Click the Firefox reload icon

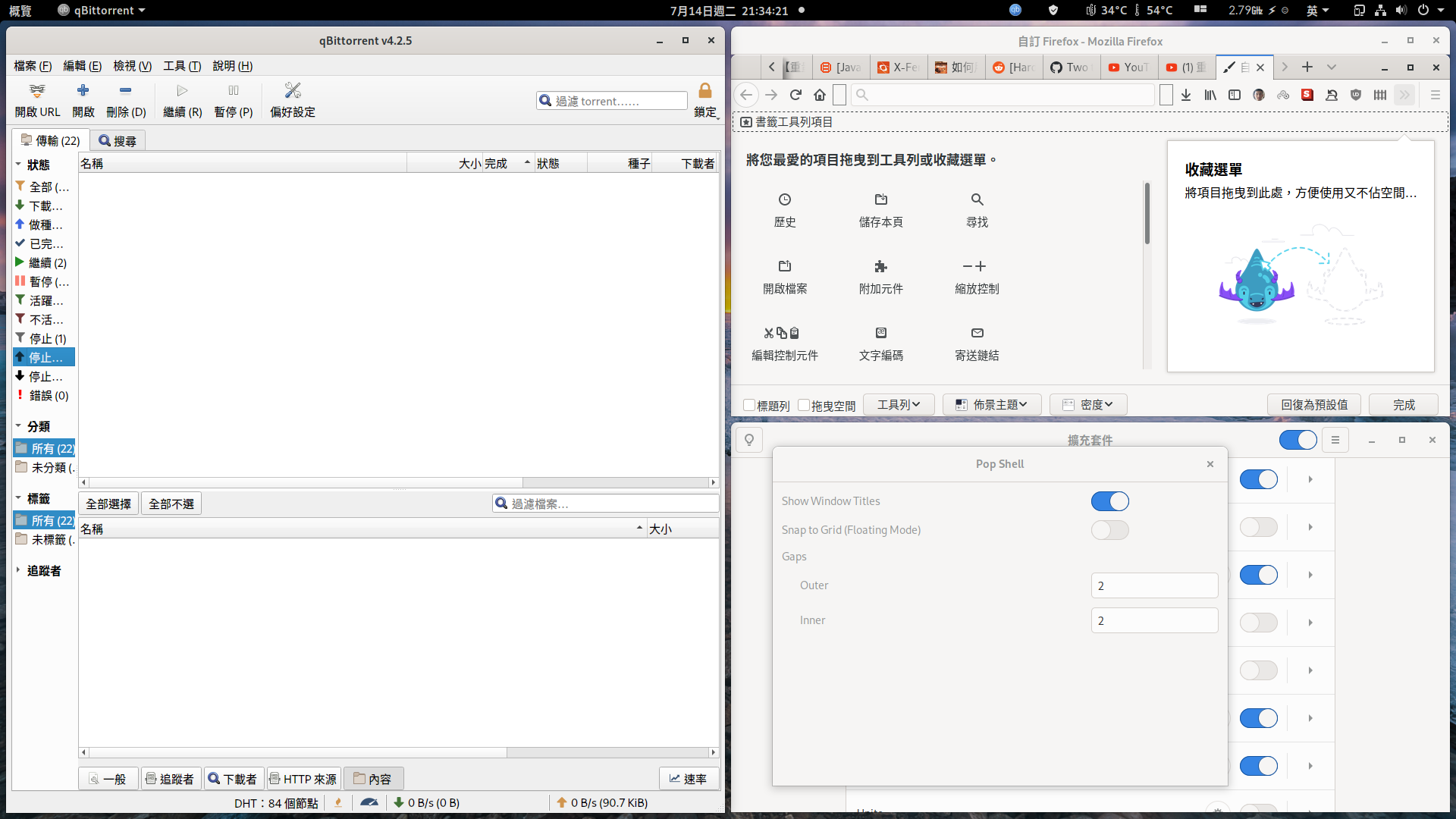(x=795, y=95)
